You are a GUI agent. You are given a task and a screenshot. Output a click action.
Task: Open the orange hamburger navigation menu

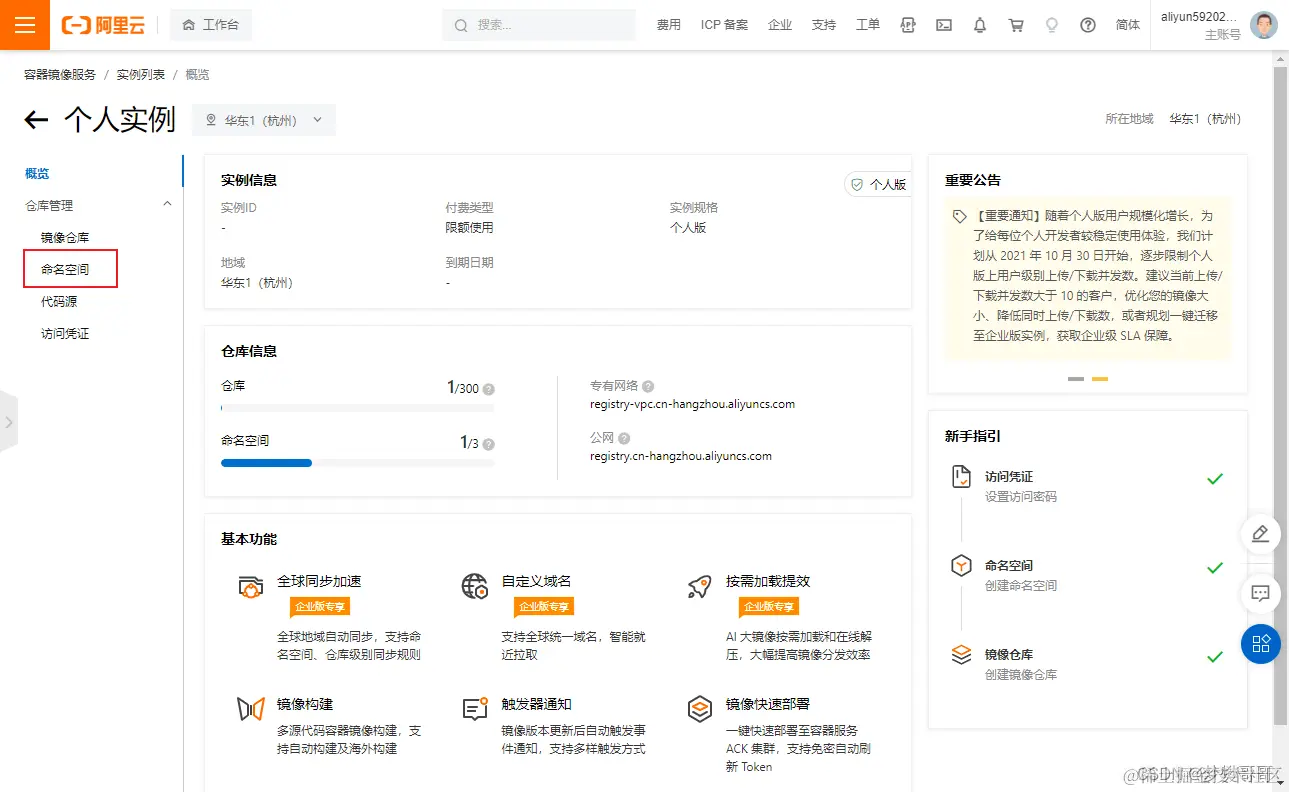coord(25,25)
